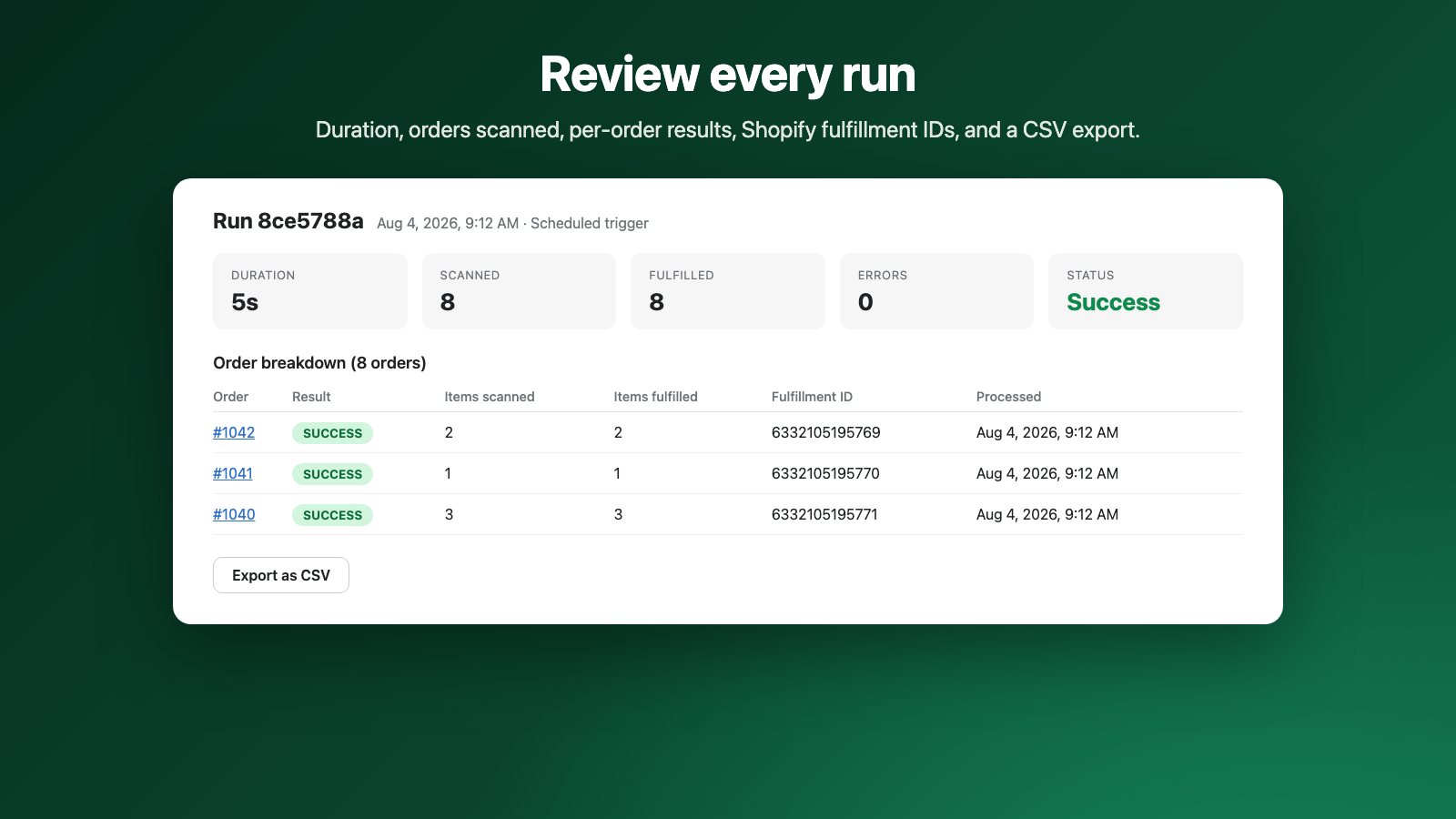Click Processed date in order #1041 row
Screen dimensions: 1456x819
tap(1047, 473)
